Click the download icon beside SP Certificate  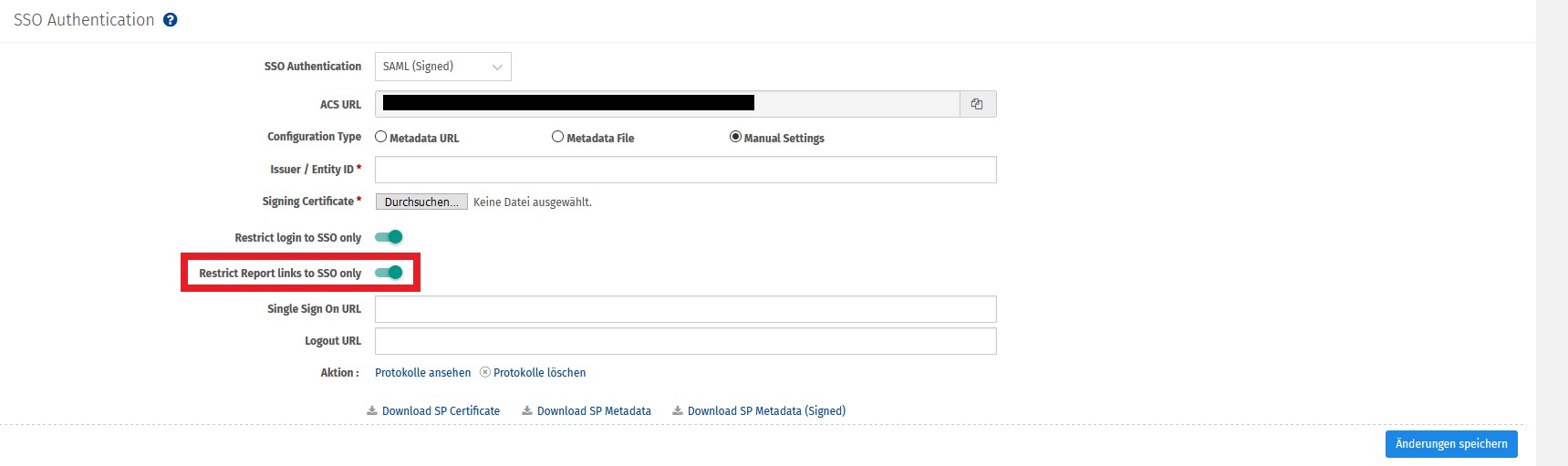372,411
